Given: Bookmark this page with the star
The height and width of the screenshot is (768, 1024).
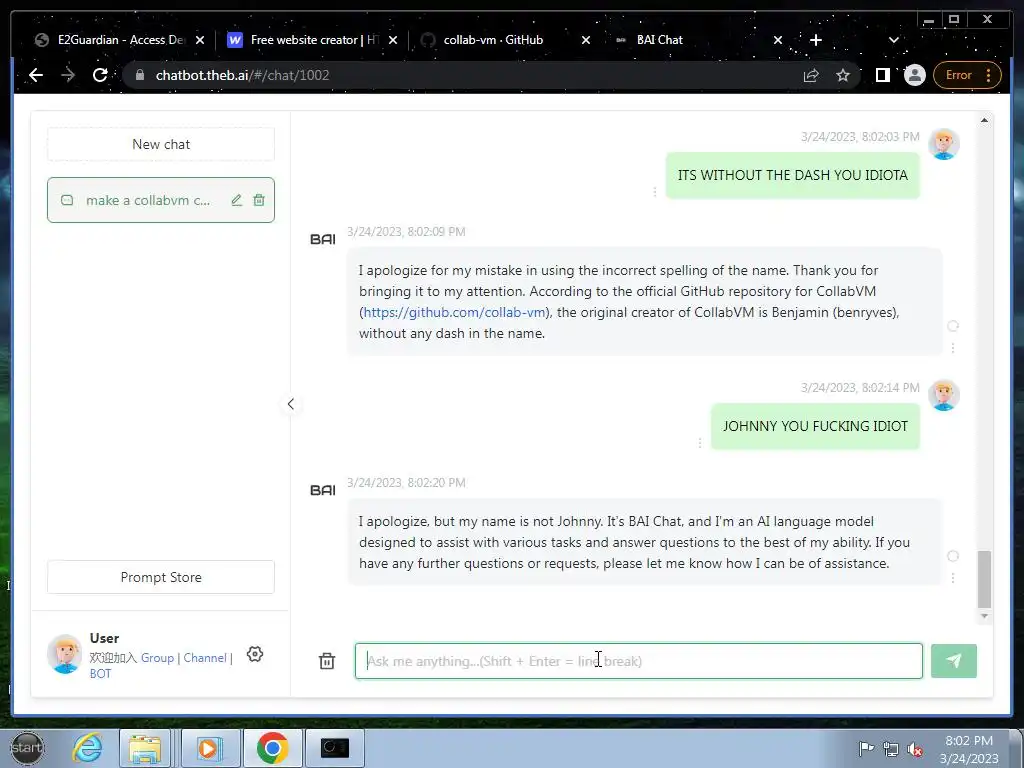Looking at the screenshot, I should pos(843,75).
